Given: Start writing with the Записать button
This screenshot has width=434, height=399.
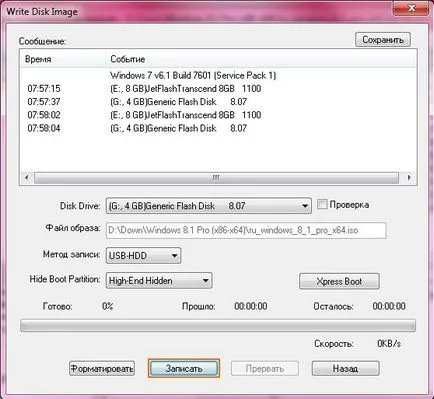Looking at the screenshot, I should 184,368.
